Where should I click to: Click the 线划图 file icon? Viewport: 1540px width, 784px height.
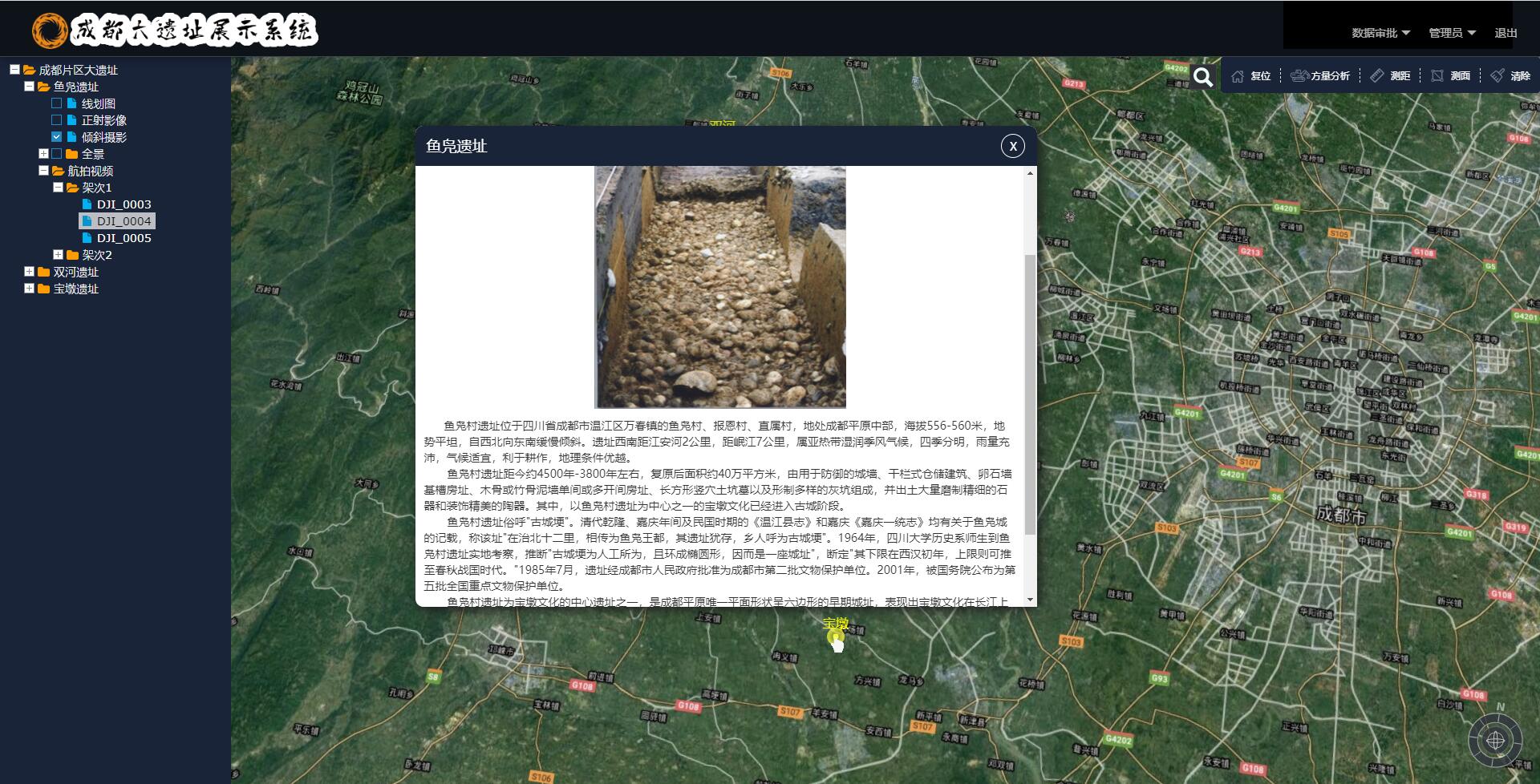(72, 103)
